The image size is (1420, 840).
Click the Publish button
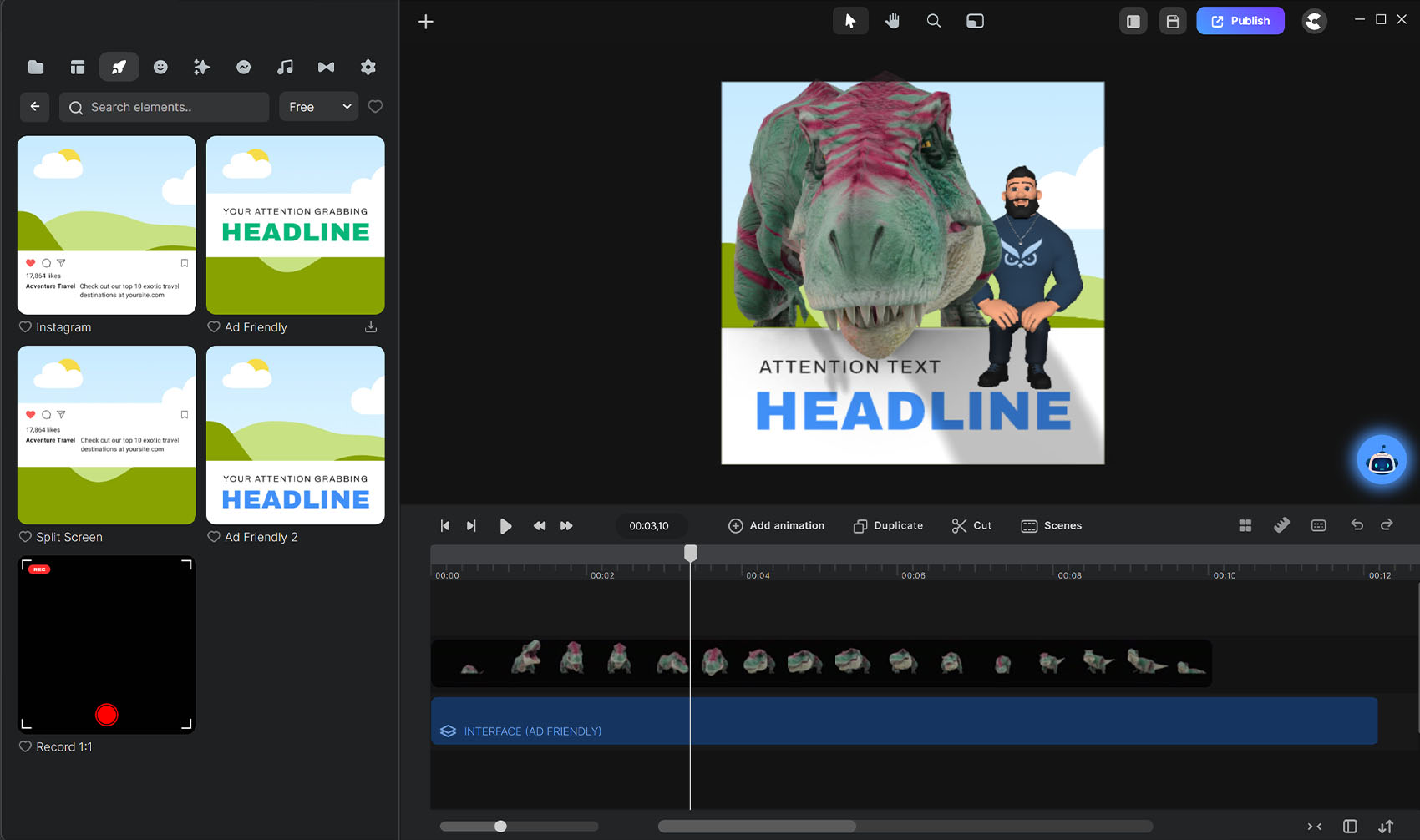click(1240, 21)
